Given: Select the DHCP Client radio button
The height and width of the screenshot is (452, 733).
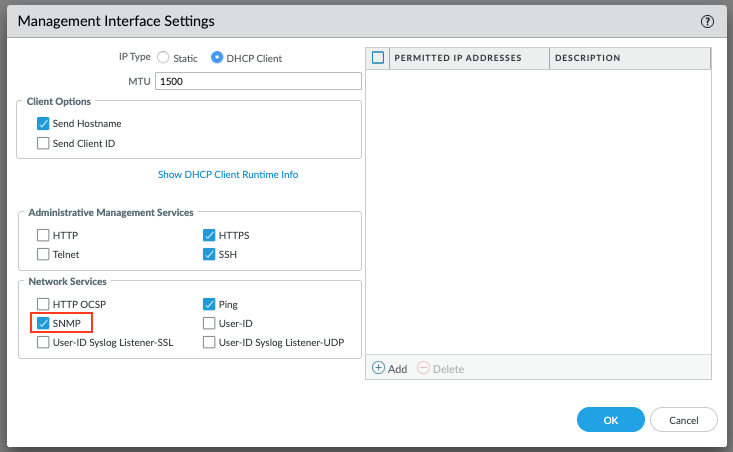Looking at the screenshot, I should click(x=218, y=58).
